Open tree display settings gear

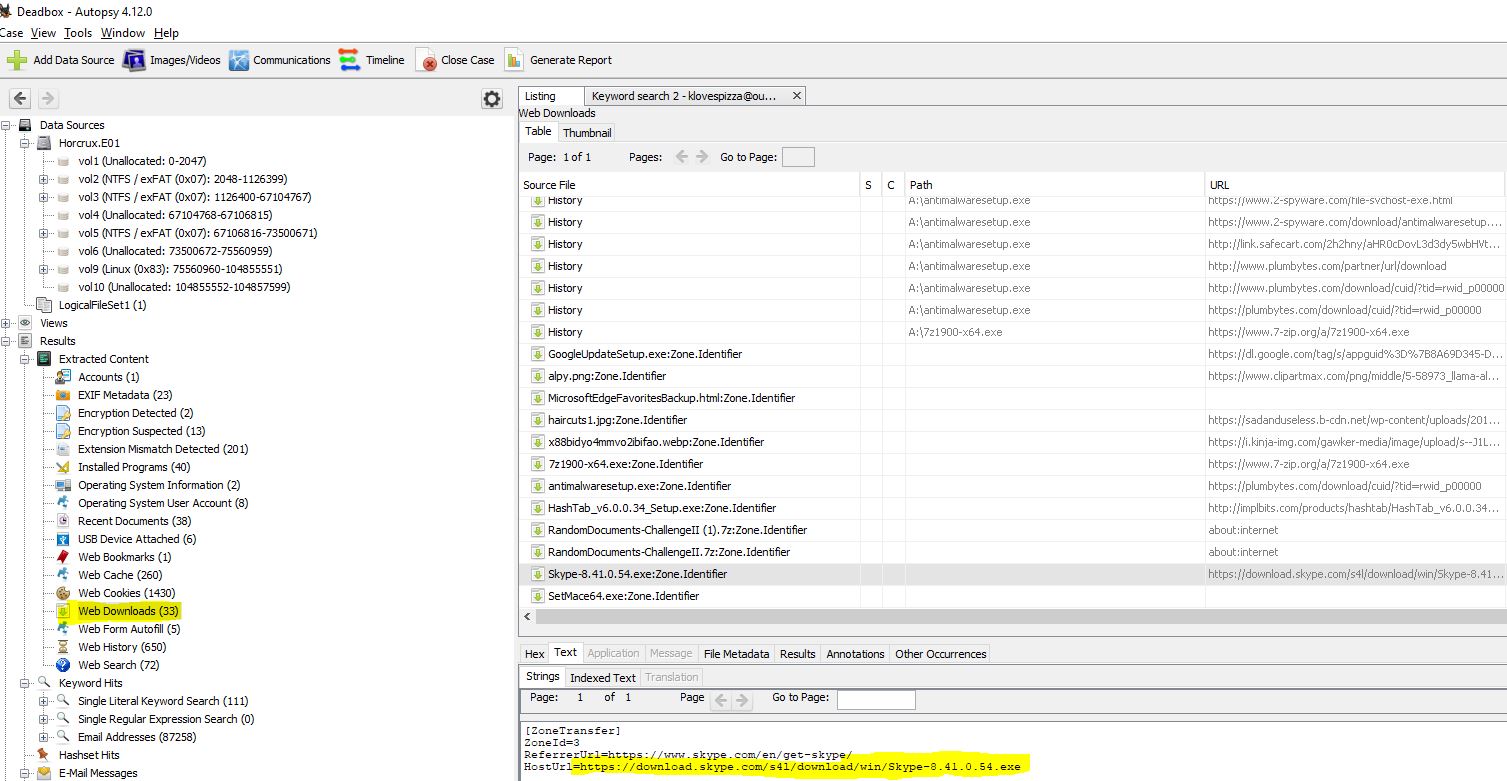pyautogui.click(x=491, y=98)
